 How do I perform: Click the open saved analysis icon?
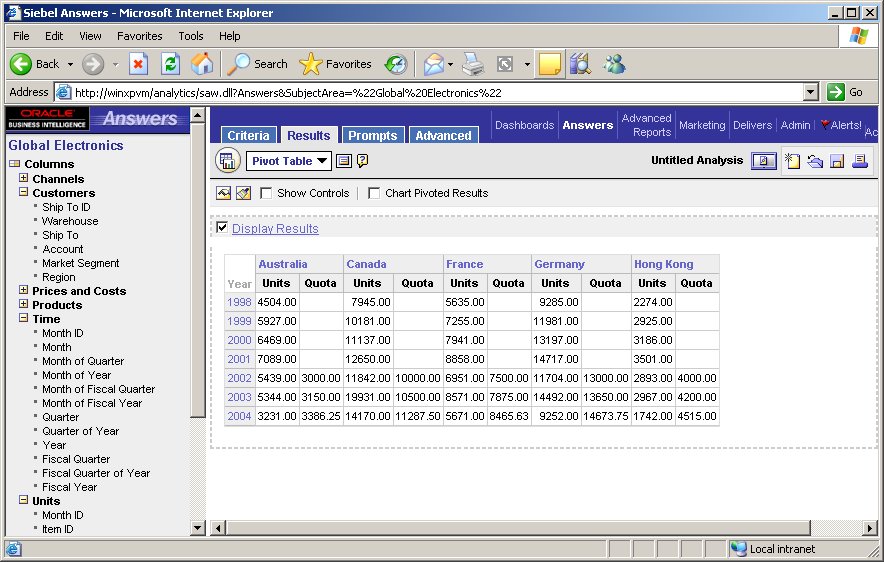(x=815, y=161)
